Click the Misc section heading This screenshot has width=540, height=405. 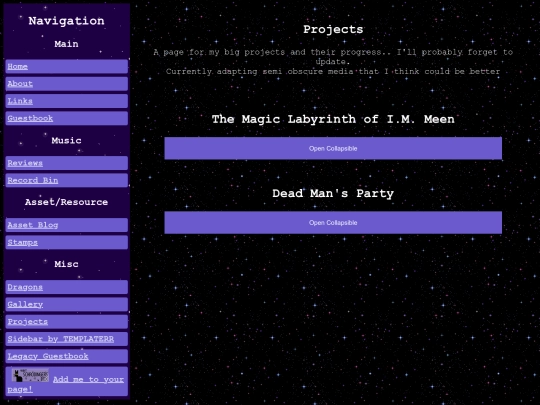point(66,264)
